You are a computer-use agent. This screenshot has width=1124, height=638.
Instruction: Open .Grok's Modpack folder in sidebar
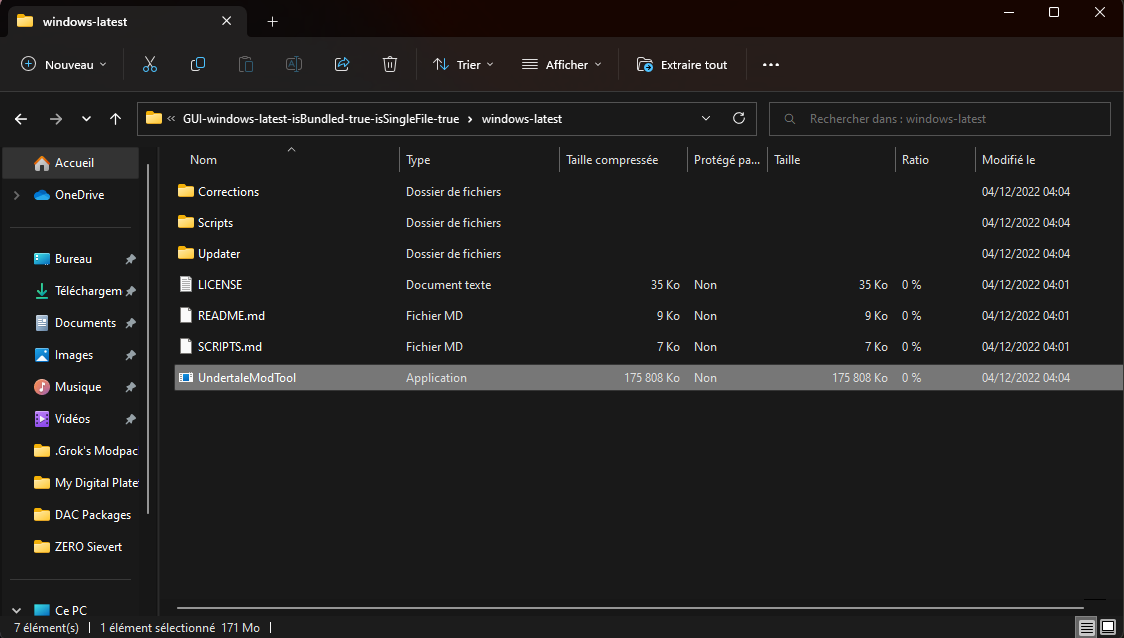pyautogui.click(x=86, y=451)
